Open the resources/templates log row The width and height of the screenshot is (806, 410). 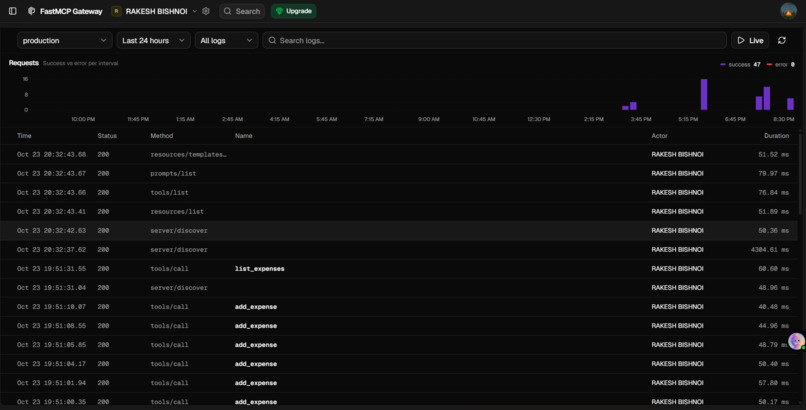(399, 154)
